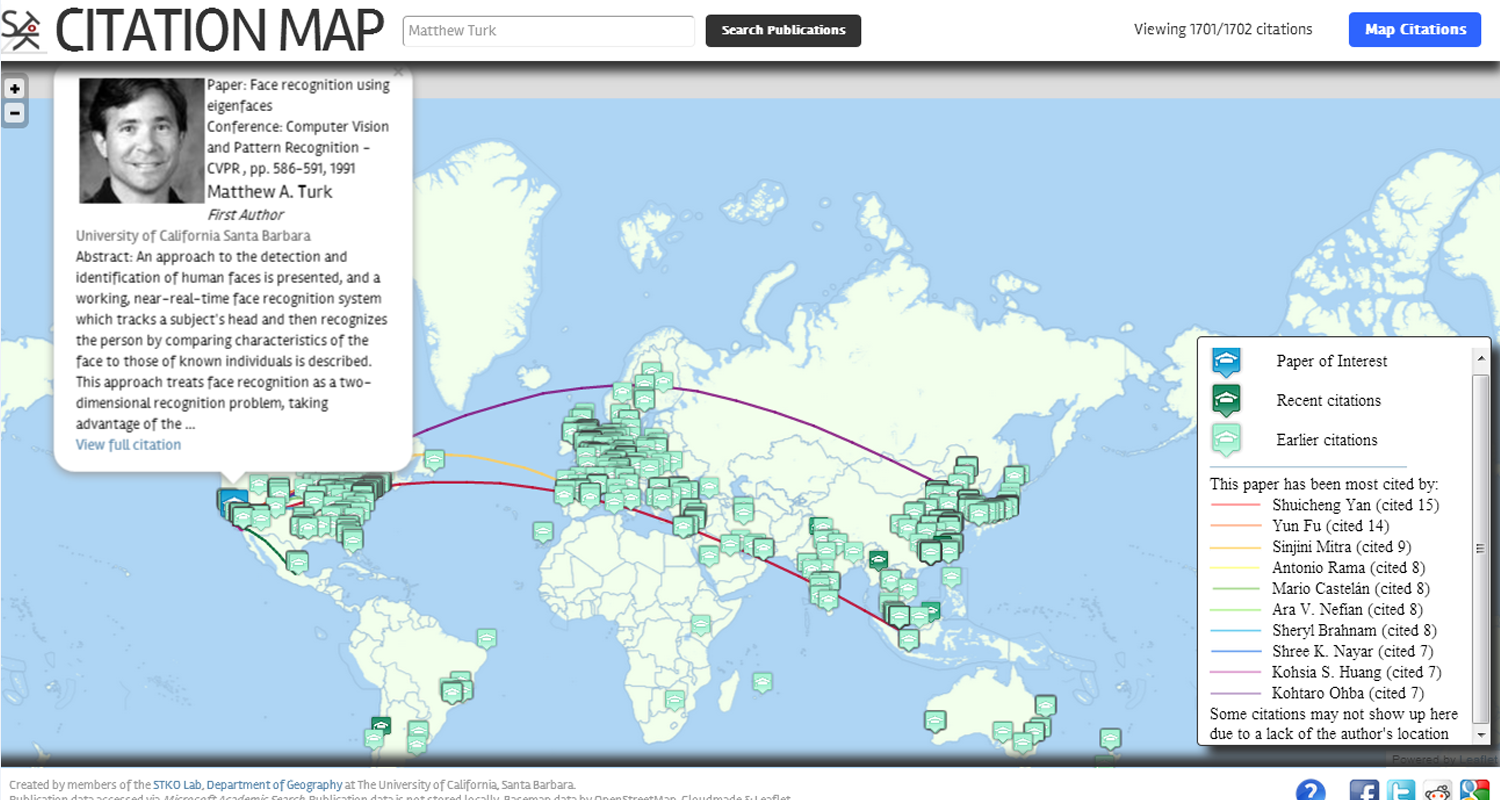
Task: Share the map on Twitter
Action: 1401,791
